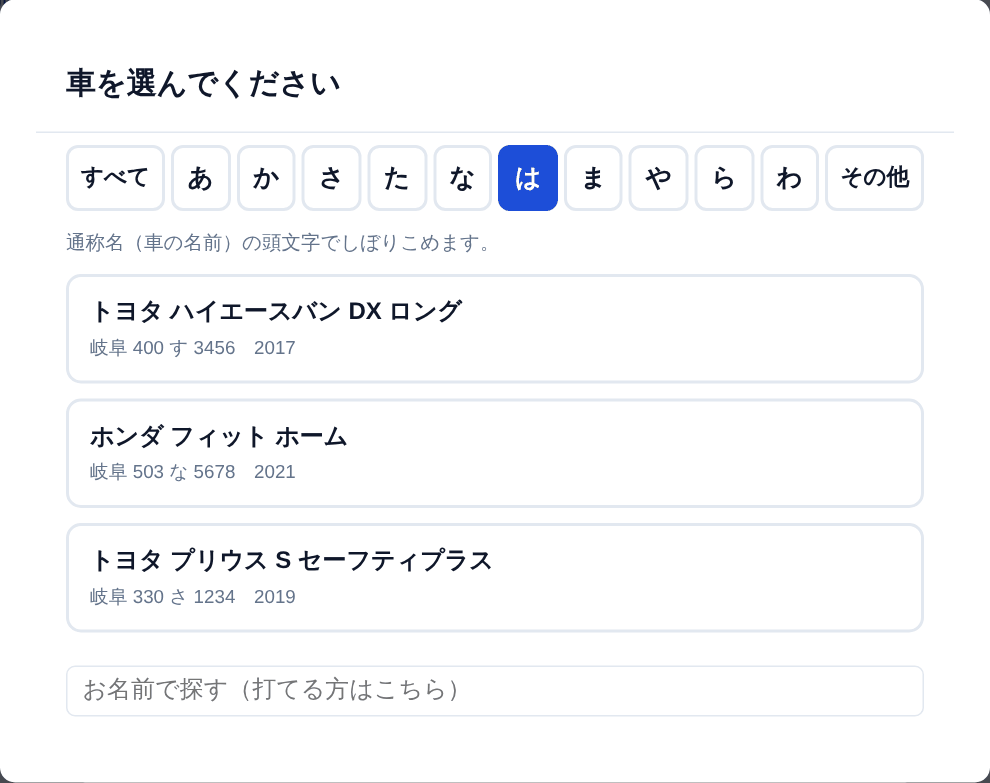Click the selected は filter button
This screenshot has width=990, height=783.
point(528,178)
